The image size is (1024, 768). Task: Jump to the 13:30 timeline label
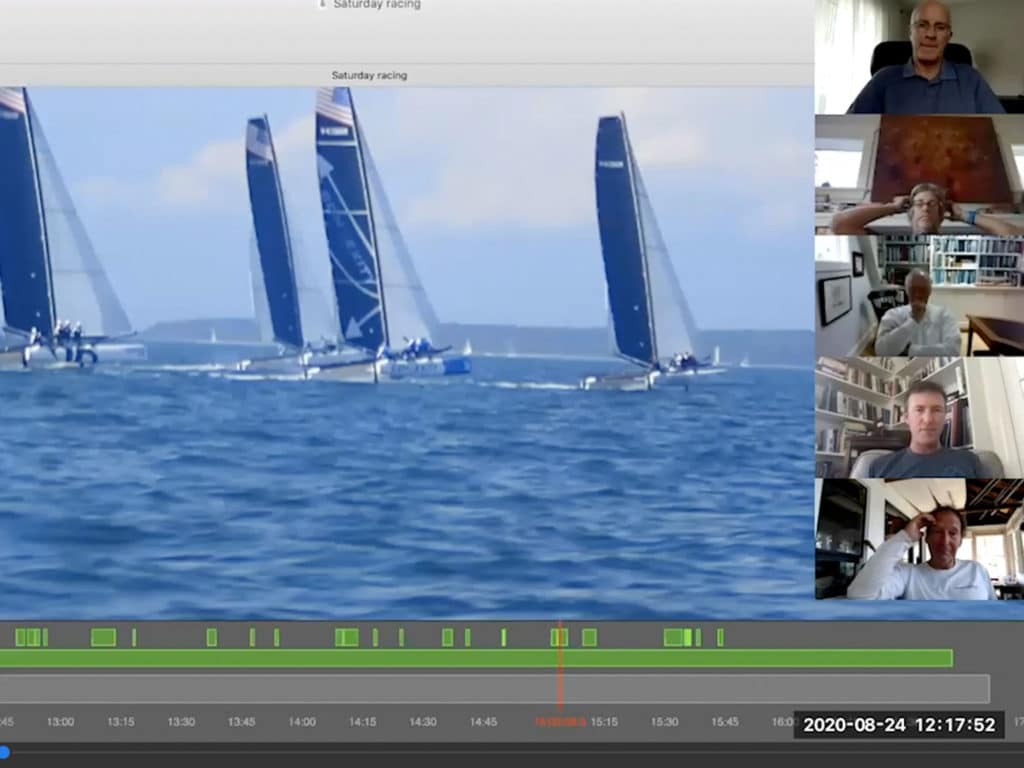(181, 721)
